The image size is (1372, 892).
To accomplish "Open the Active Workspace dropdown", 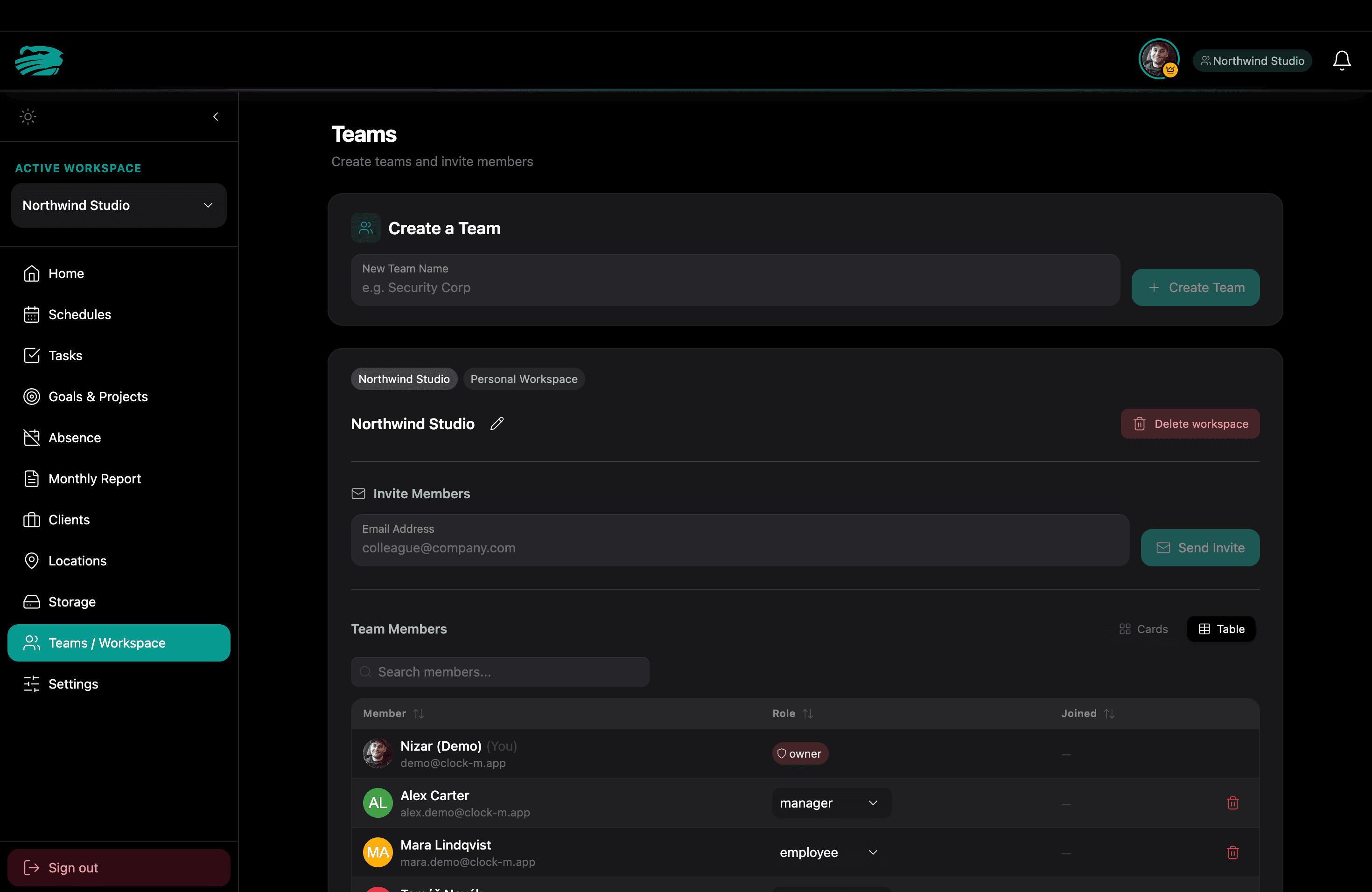I will (119, 205).
